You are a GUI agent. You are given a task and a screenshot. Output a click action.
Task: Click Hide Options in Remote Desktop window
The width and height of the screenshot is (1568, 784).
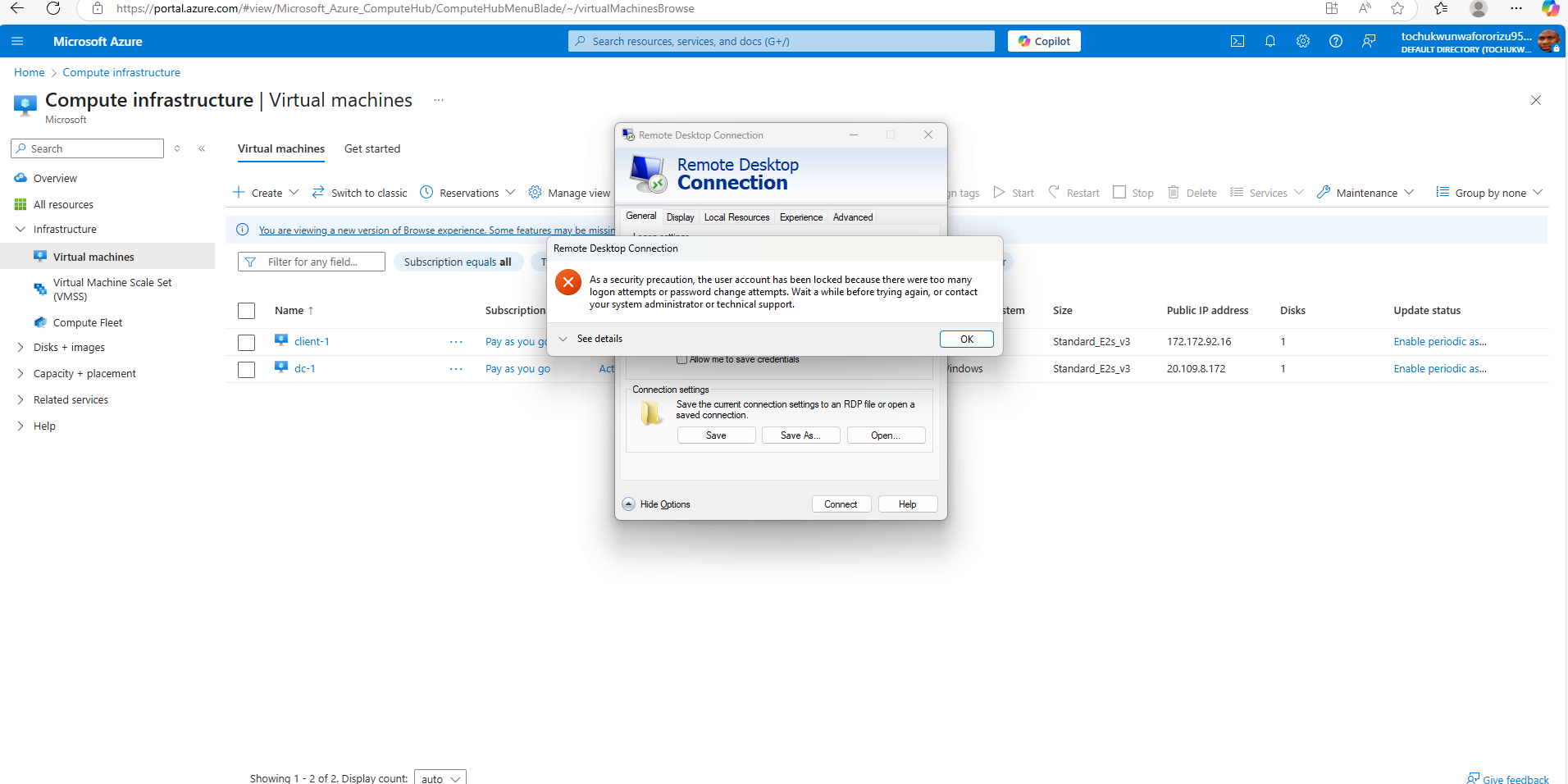click(x=656, y=504)
